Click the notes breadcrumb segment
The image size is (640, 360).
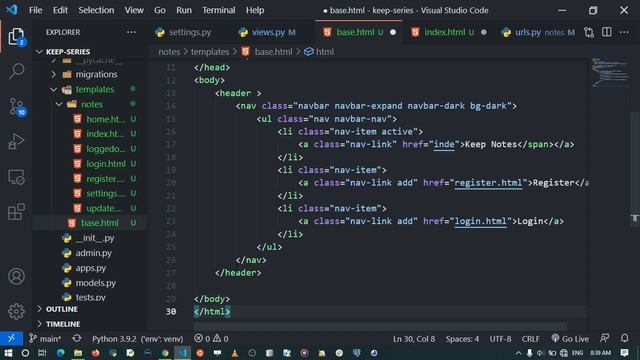click(169, 52)
